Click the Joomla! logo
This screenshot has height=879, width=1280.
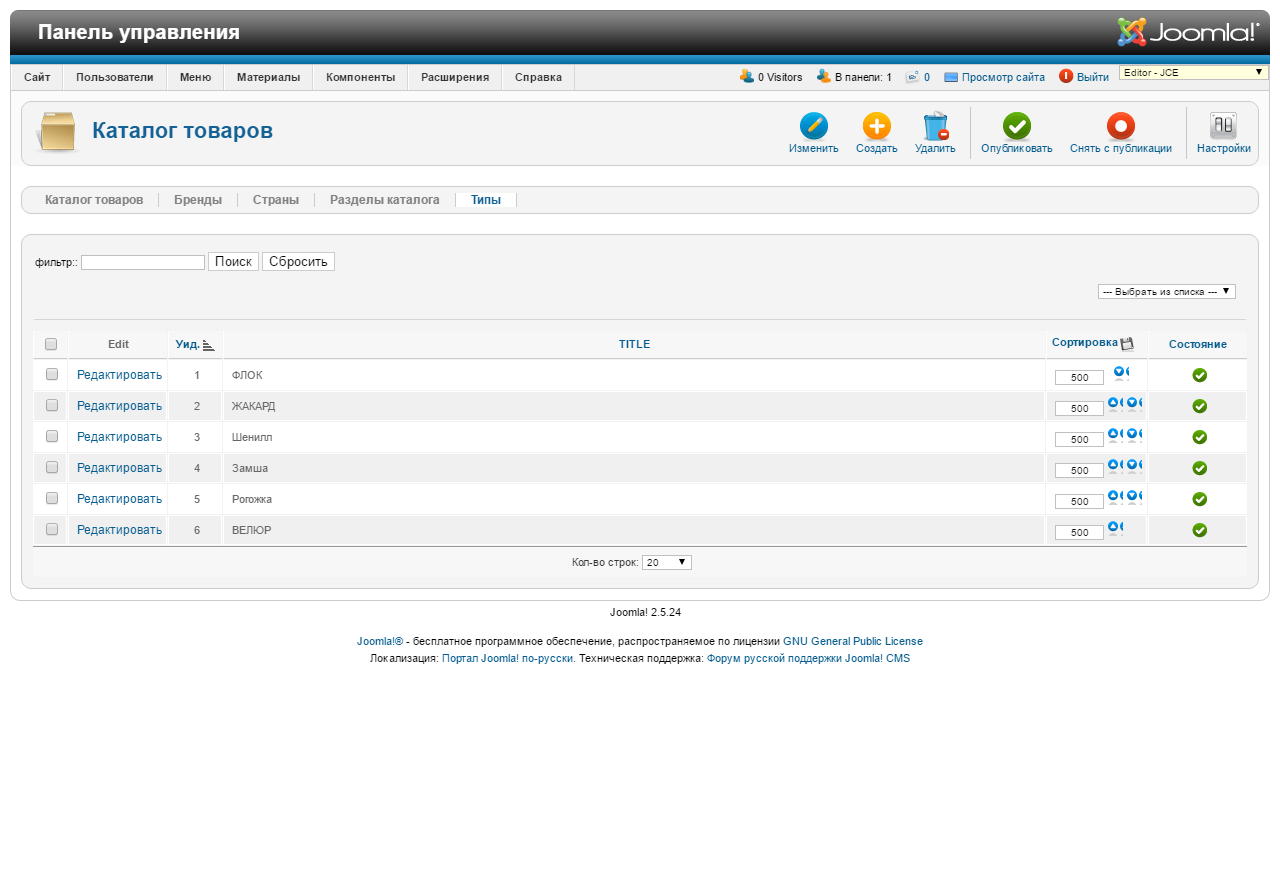point(1188,32)
